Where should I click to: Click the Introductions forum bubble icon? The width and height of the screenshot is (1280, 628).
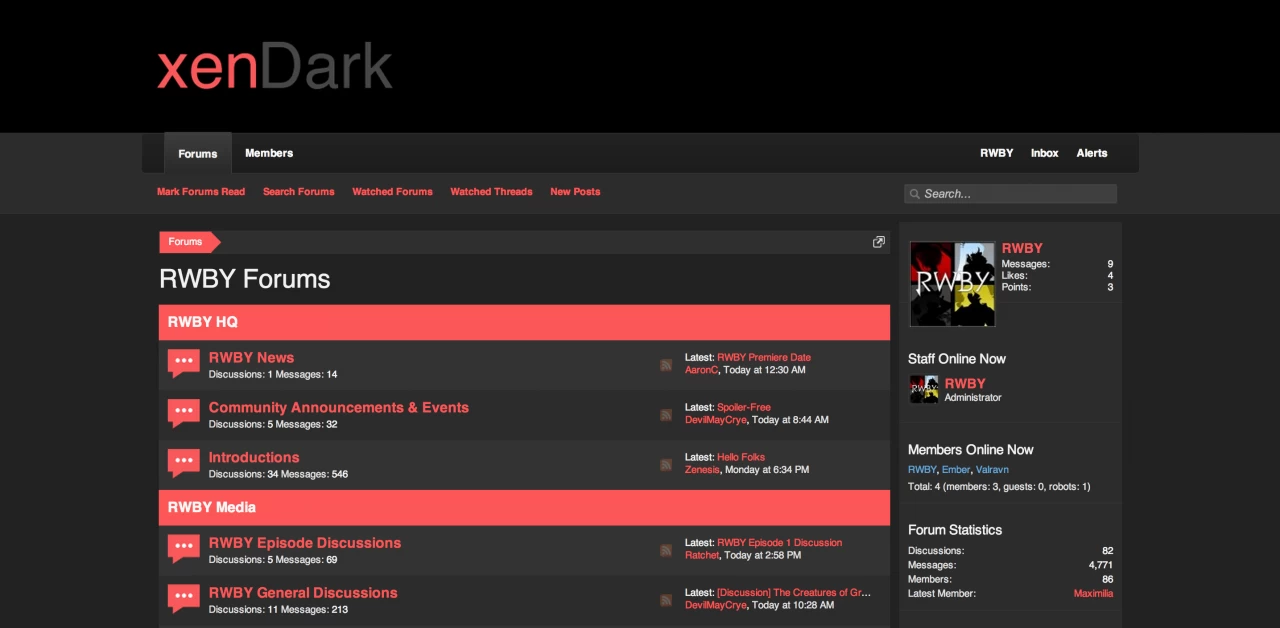tap(184, 464)
